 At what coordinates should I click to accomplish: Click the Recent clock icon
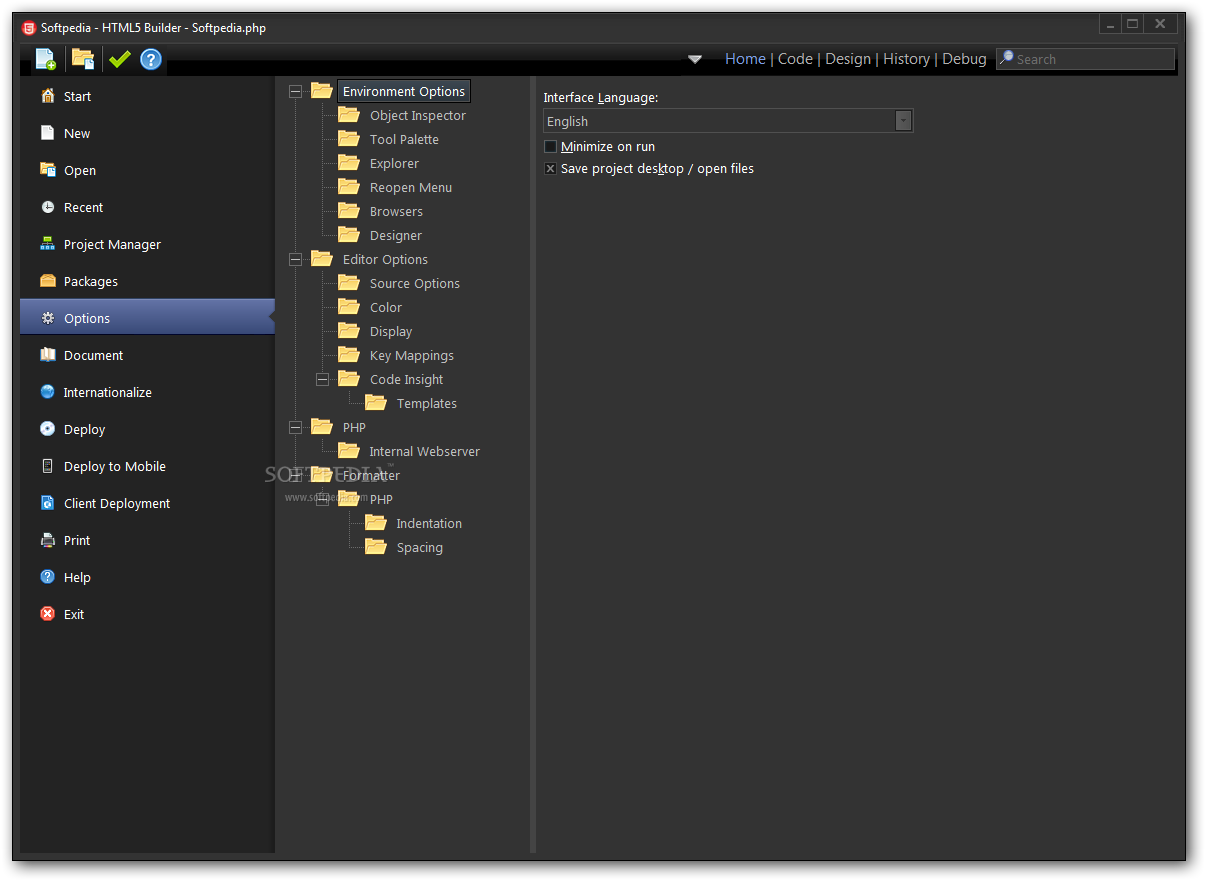pos(48,207)
